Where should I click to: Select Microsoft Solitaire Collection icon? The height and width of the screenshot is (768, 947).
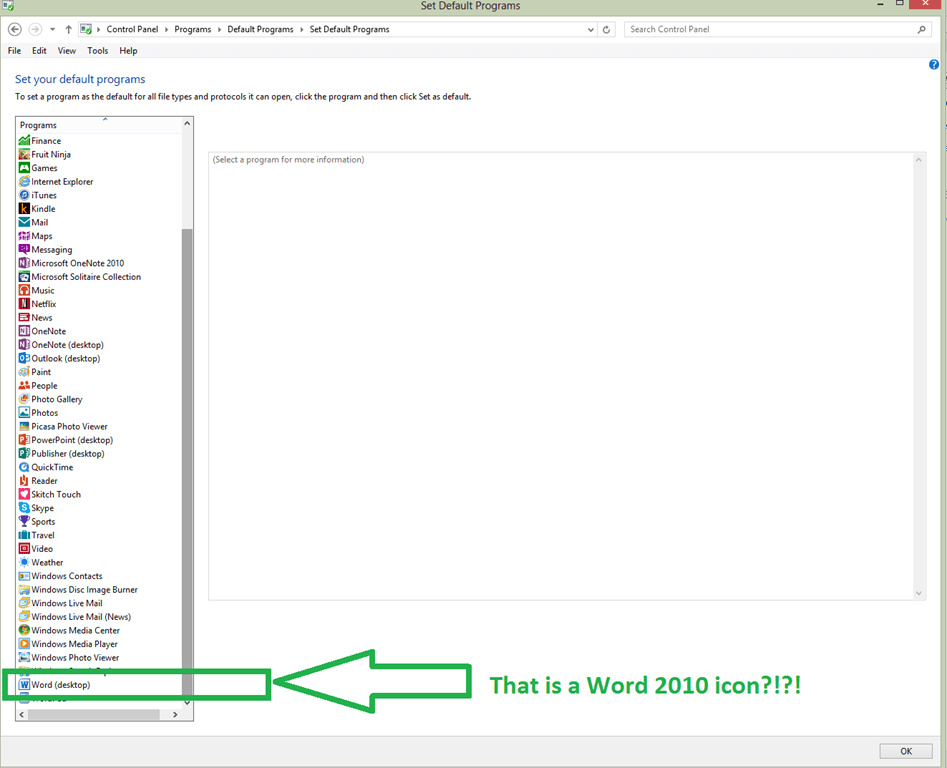tap(24, 277)
